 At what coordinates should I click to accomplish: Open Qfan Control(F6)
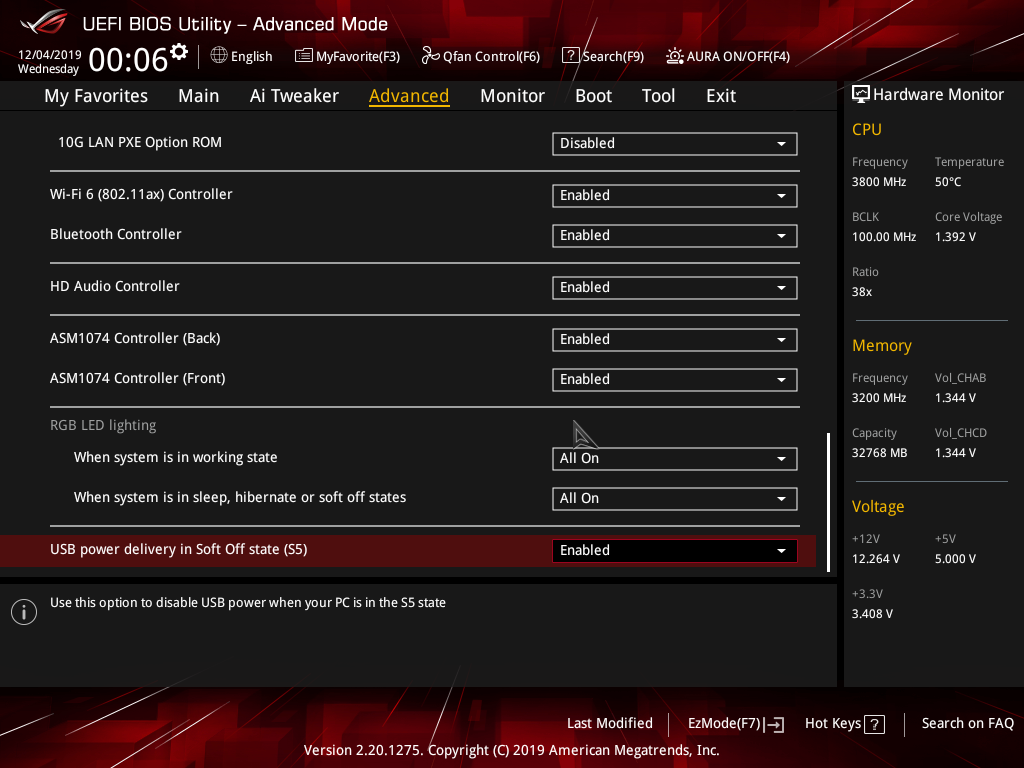coord(481,56)
